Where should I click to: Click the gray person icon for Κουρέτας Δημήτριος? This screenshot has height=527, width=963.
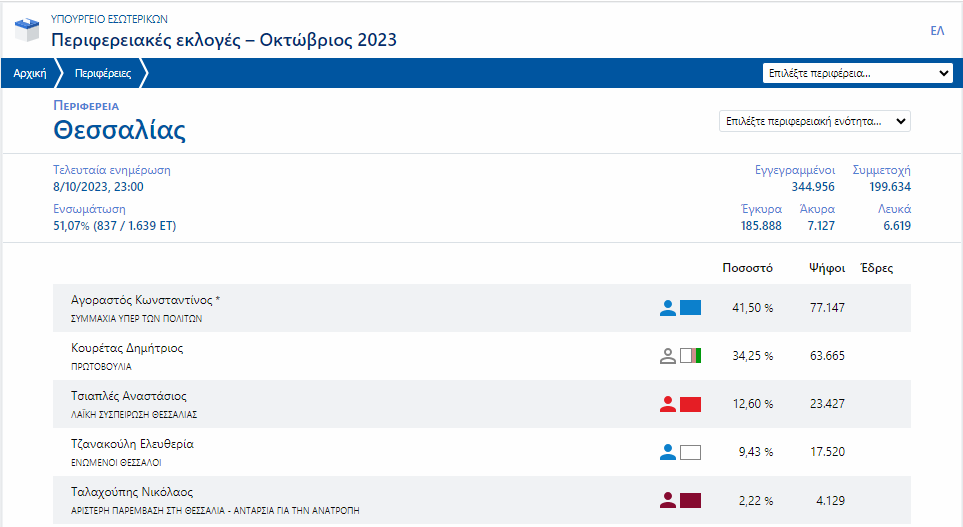pyautogui.click(x=668, y=356)
